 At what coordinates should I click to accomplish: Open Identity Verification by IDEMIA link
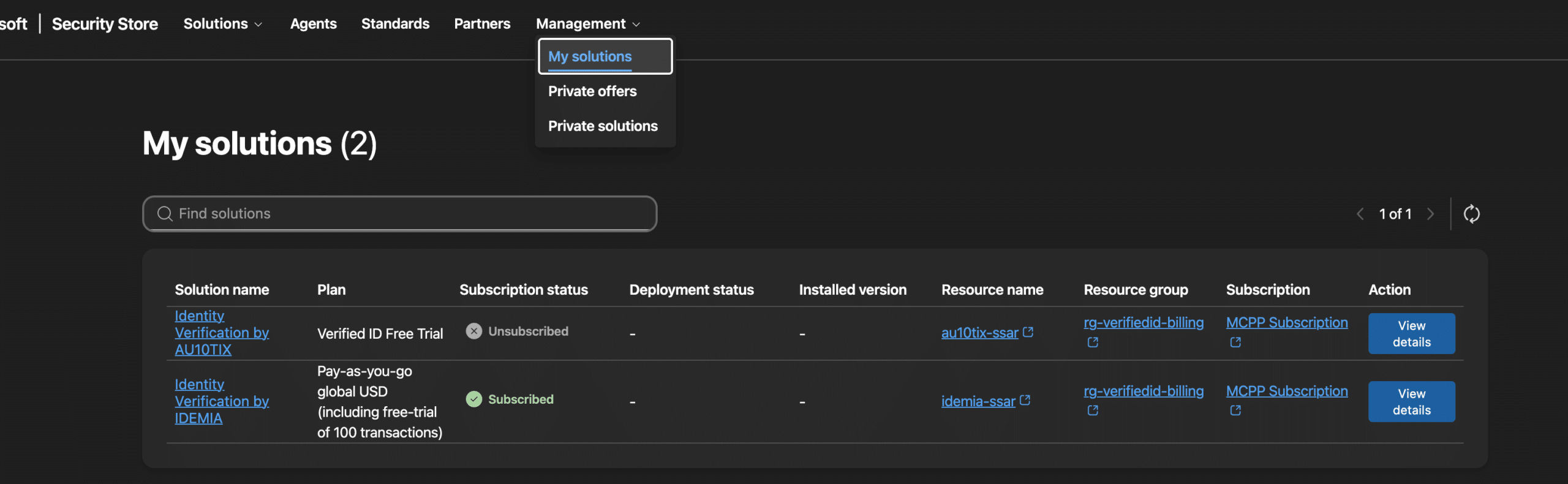(x=221, y=401)
